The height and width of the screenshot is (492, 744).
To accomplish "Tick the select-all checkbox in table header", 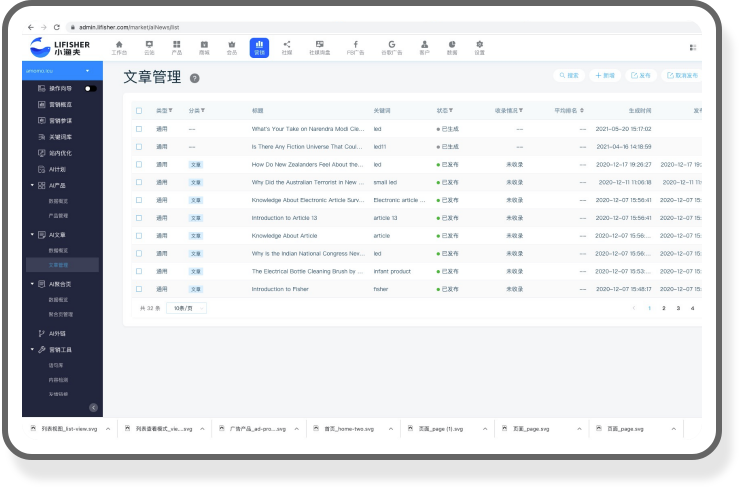I will (x=139, y=111).
